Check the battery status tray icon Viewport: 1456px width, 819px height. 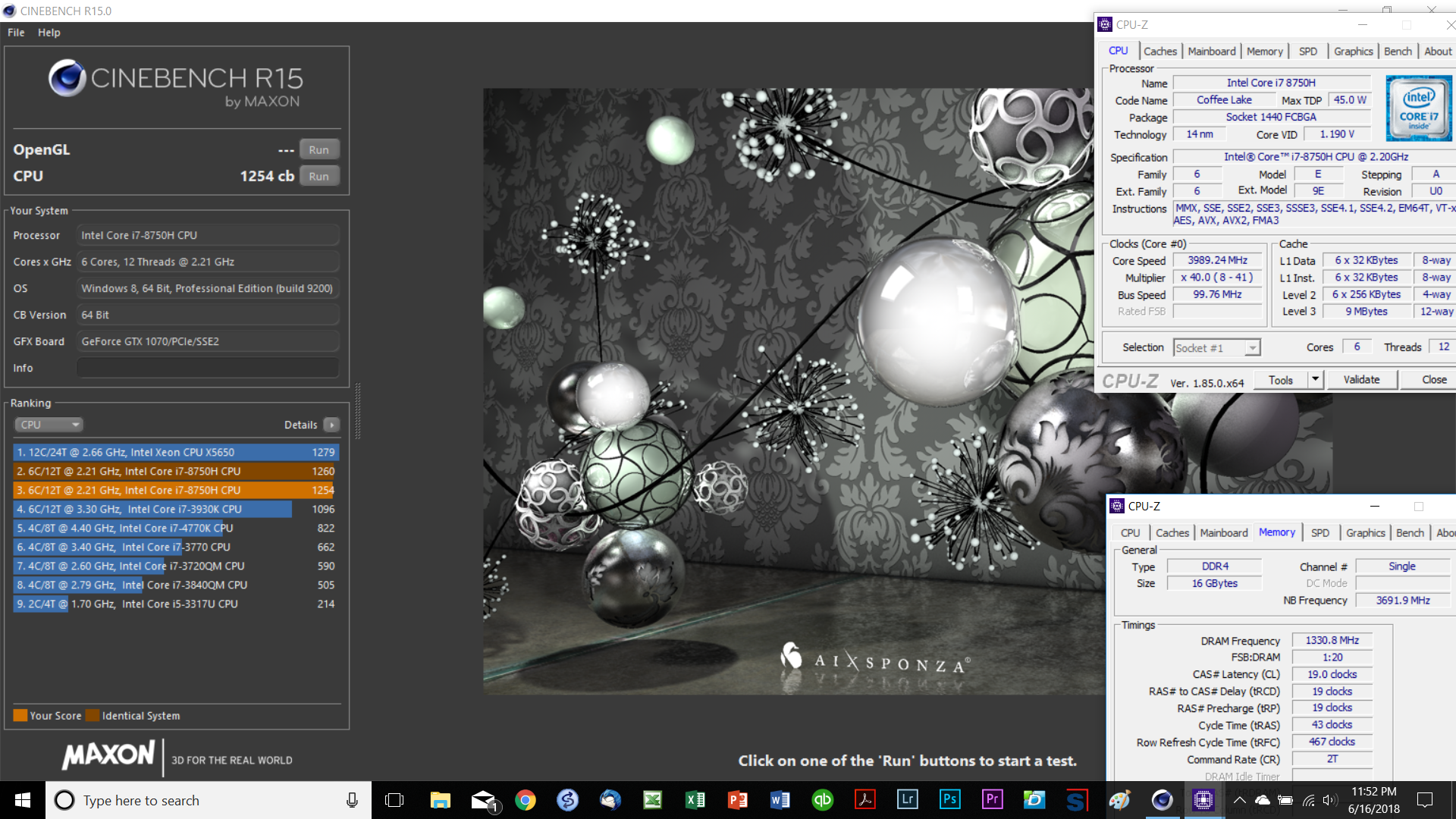pyautogui.click(x=1285, y=800)
